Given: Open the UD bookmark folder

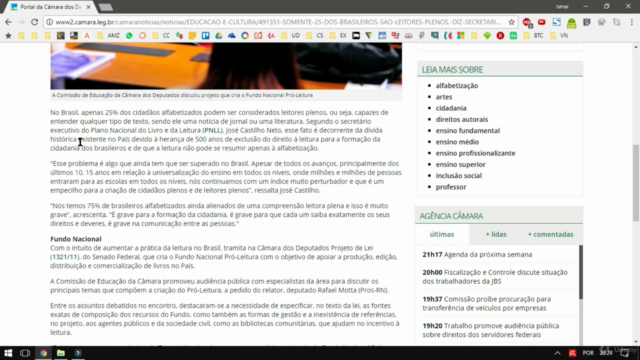Looking at the screenshot, I should pyautogui.click(x=291, y=36).
